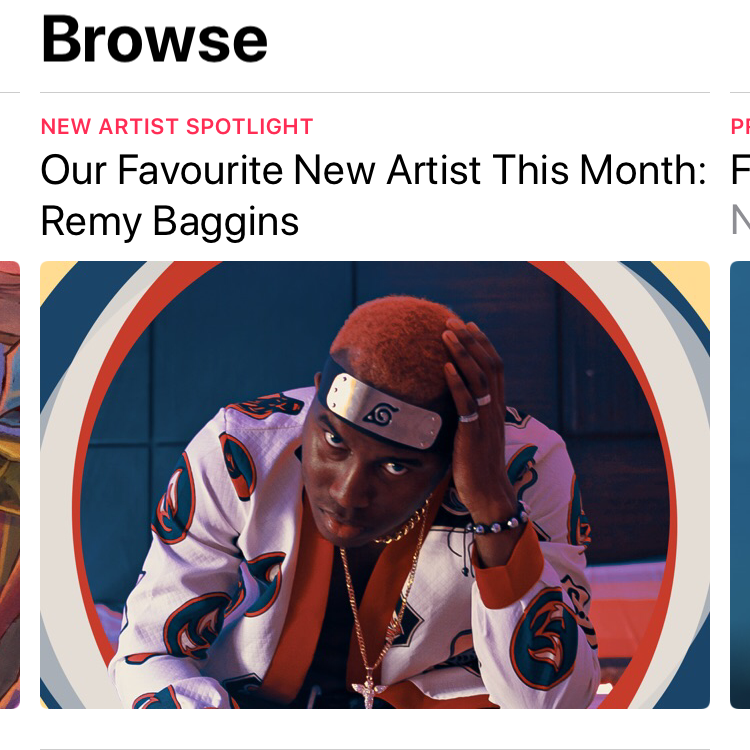Click the cross pendant in featured artwork
The width and height of the screenshot is (750, 750).
(x=368, y=693)
